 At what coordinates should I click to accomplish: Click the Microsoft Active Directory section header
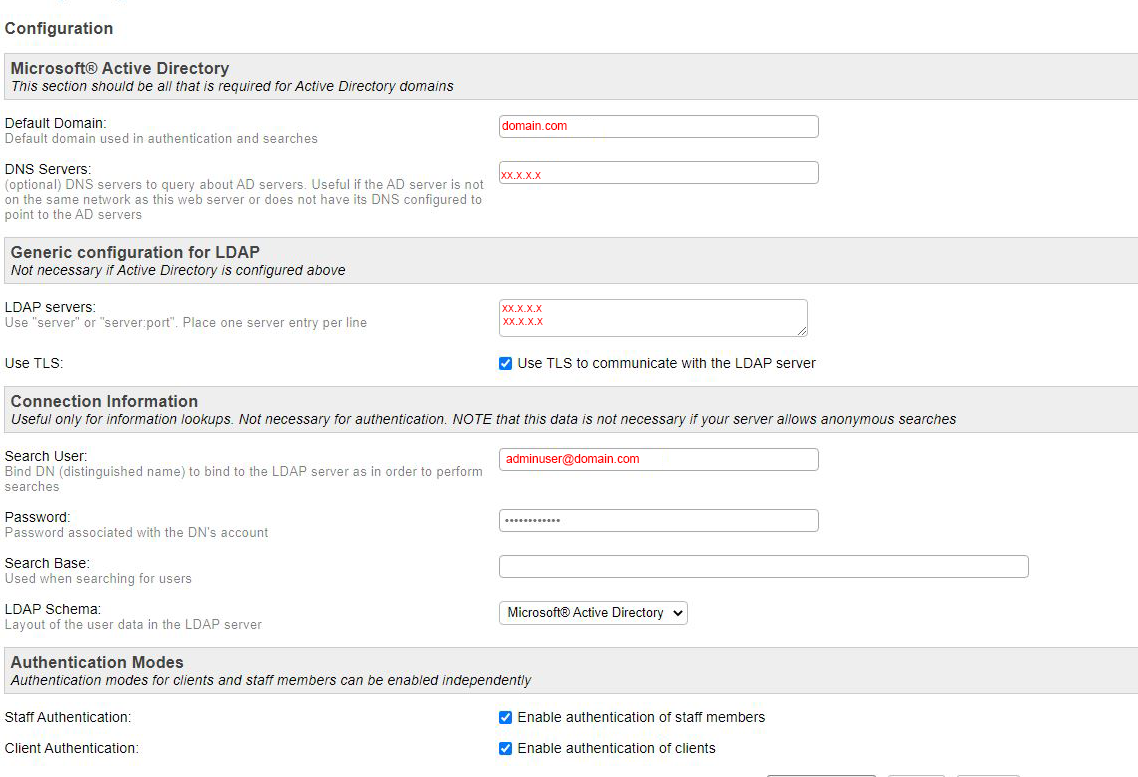coord(120,68)
